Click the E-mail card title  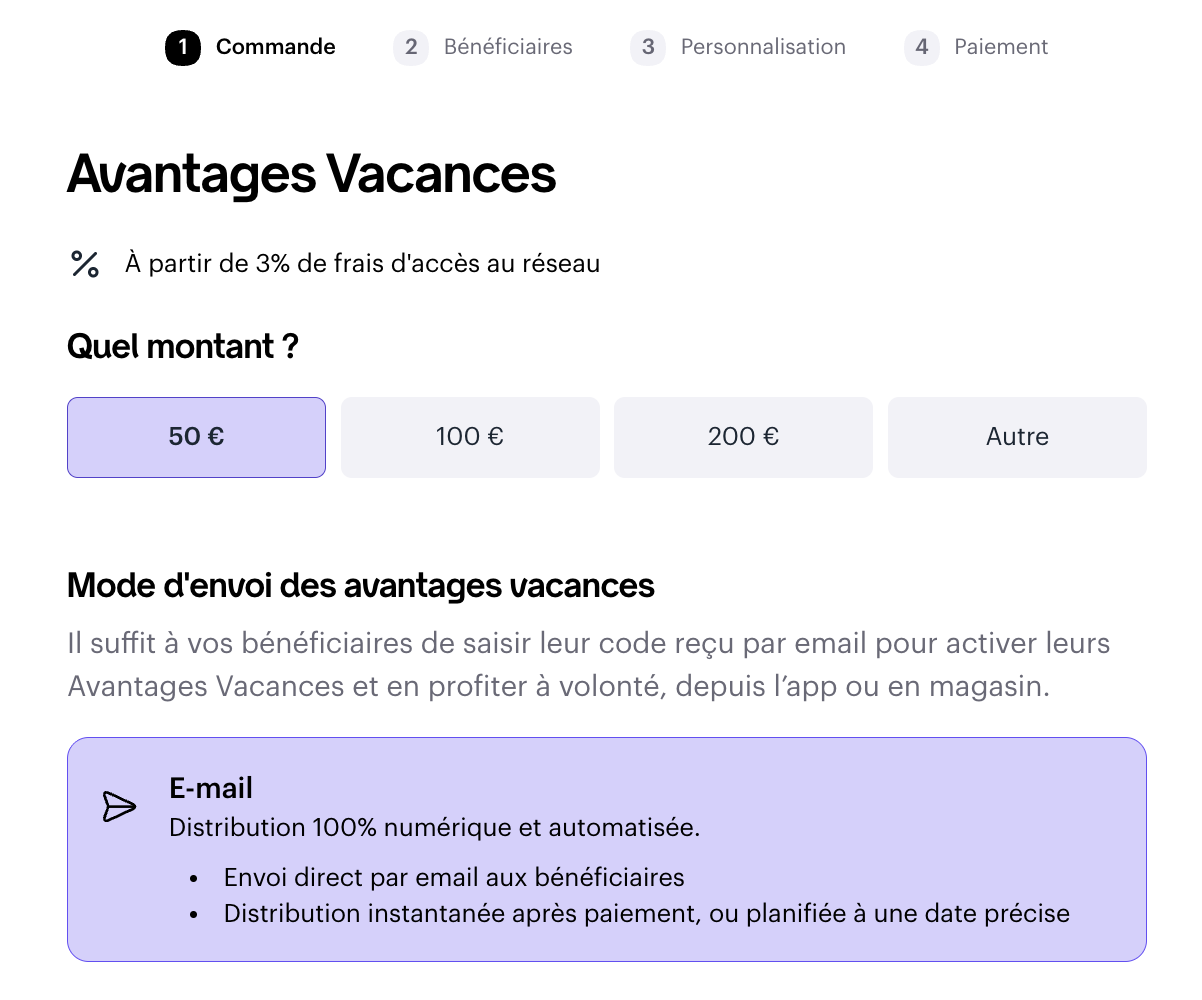tap(211, 788)
